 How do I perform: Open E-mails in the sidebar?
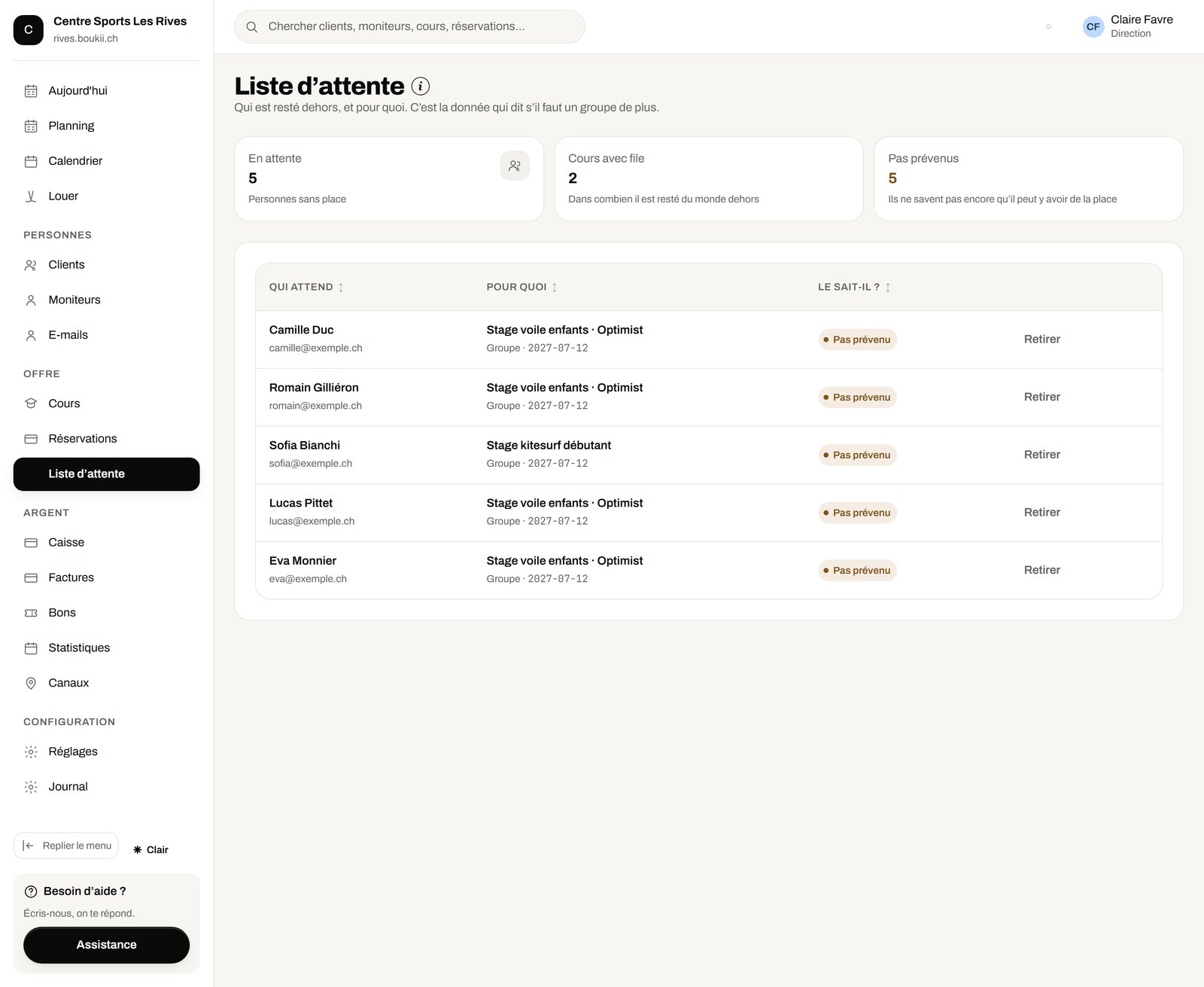106,335
